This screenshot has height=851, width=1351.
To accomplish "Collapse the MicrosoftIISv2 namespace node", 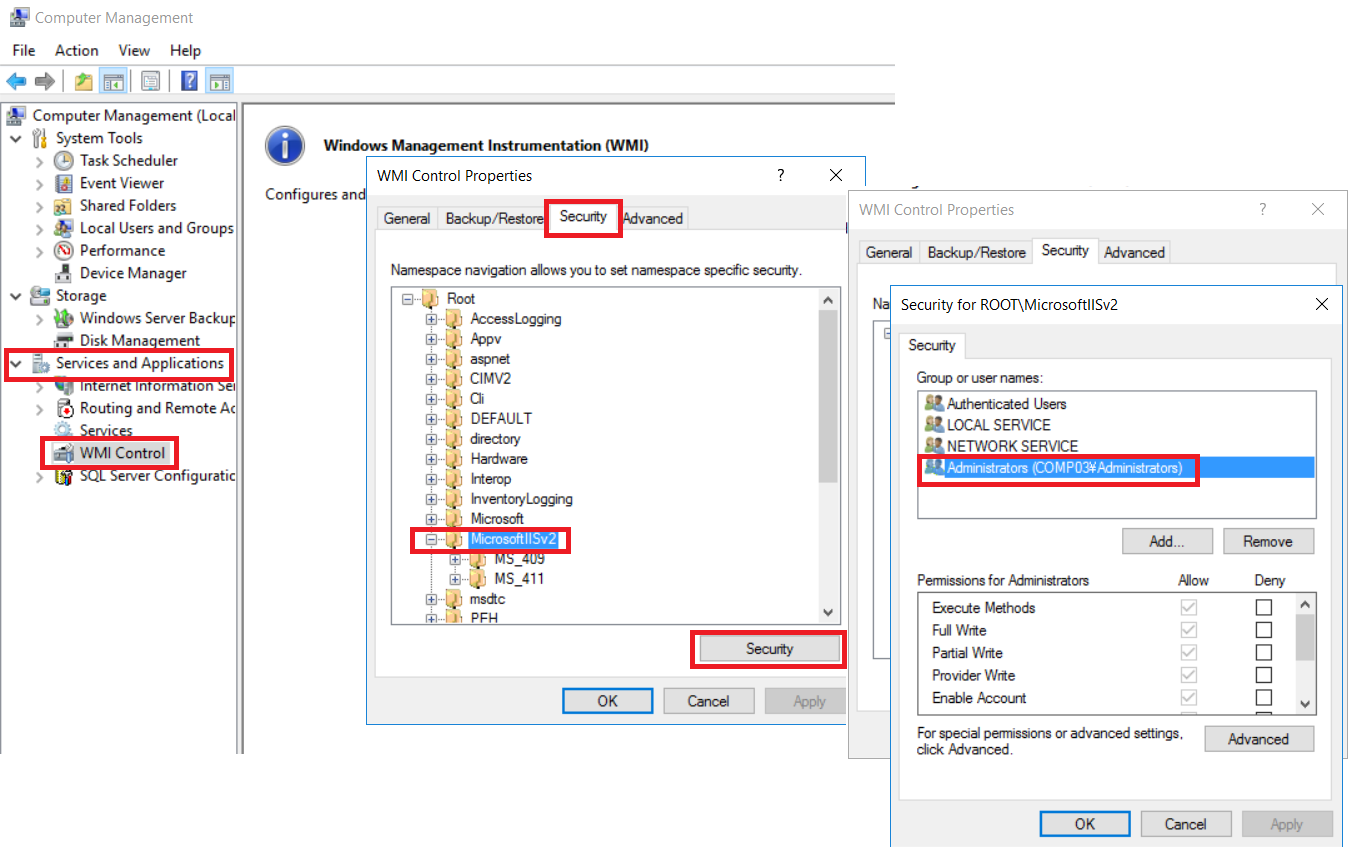I will tap(430, 539).
